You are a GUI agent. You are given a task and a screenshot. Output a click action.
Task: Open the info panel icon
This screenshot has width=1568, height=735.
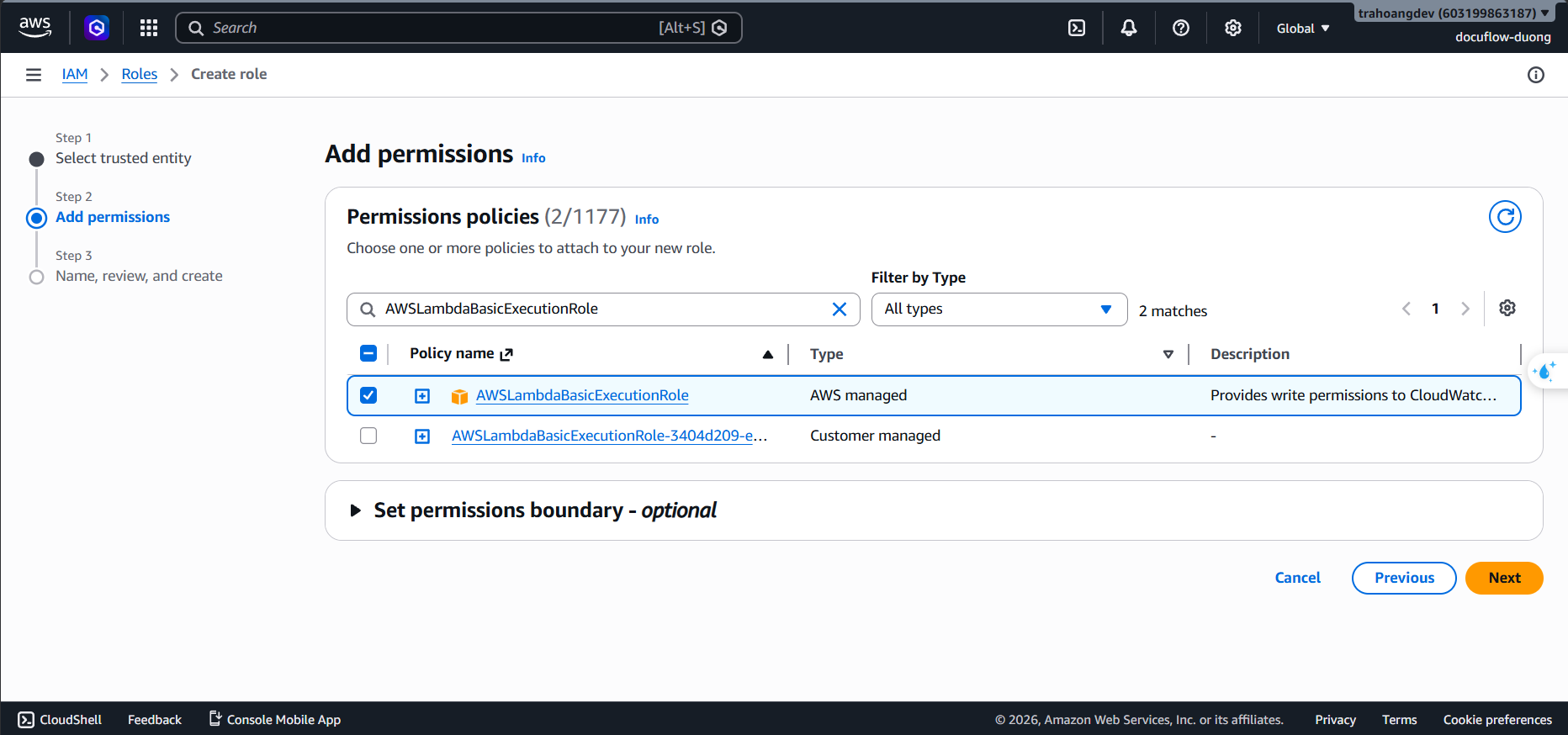(1536, 75)
